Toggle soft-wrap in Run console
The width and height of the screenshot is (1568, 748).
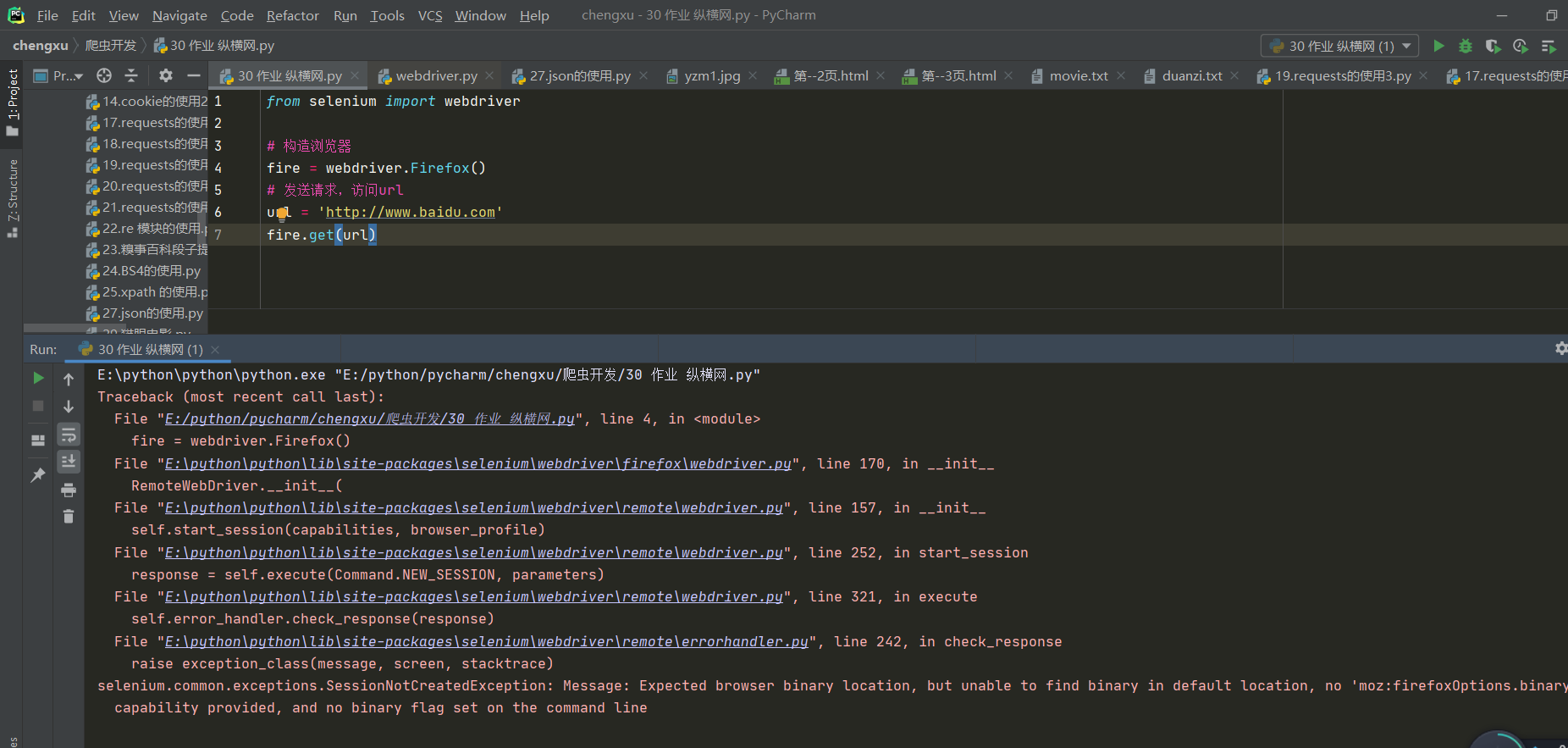point(69,435)
